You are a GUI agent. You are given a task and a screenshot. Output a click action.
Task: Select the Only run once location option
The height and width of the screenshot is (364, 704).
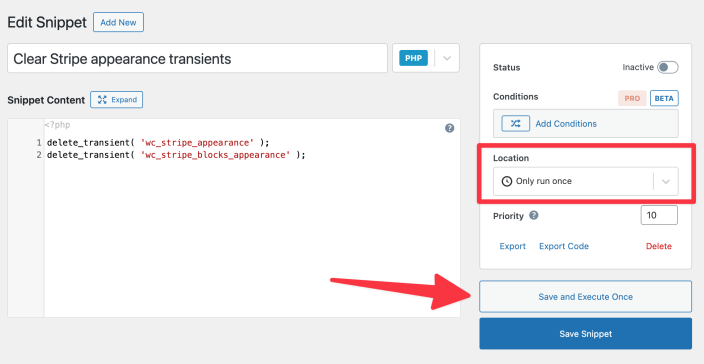click(x=544, y=181)
